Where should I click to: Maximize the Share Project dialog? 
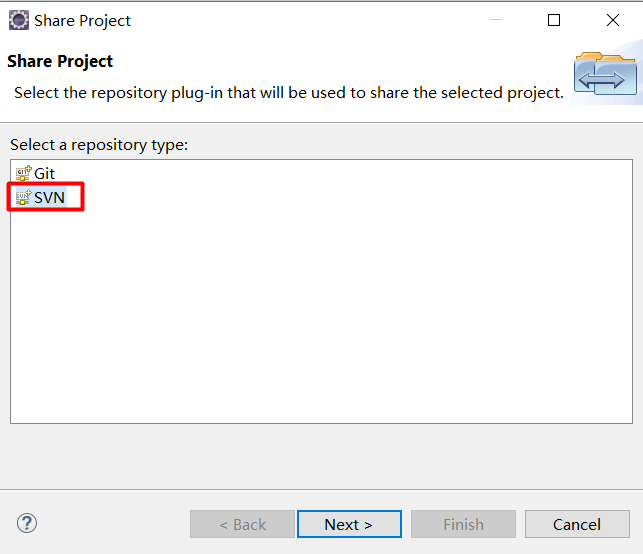(x=554, y=20)
